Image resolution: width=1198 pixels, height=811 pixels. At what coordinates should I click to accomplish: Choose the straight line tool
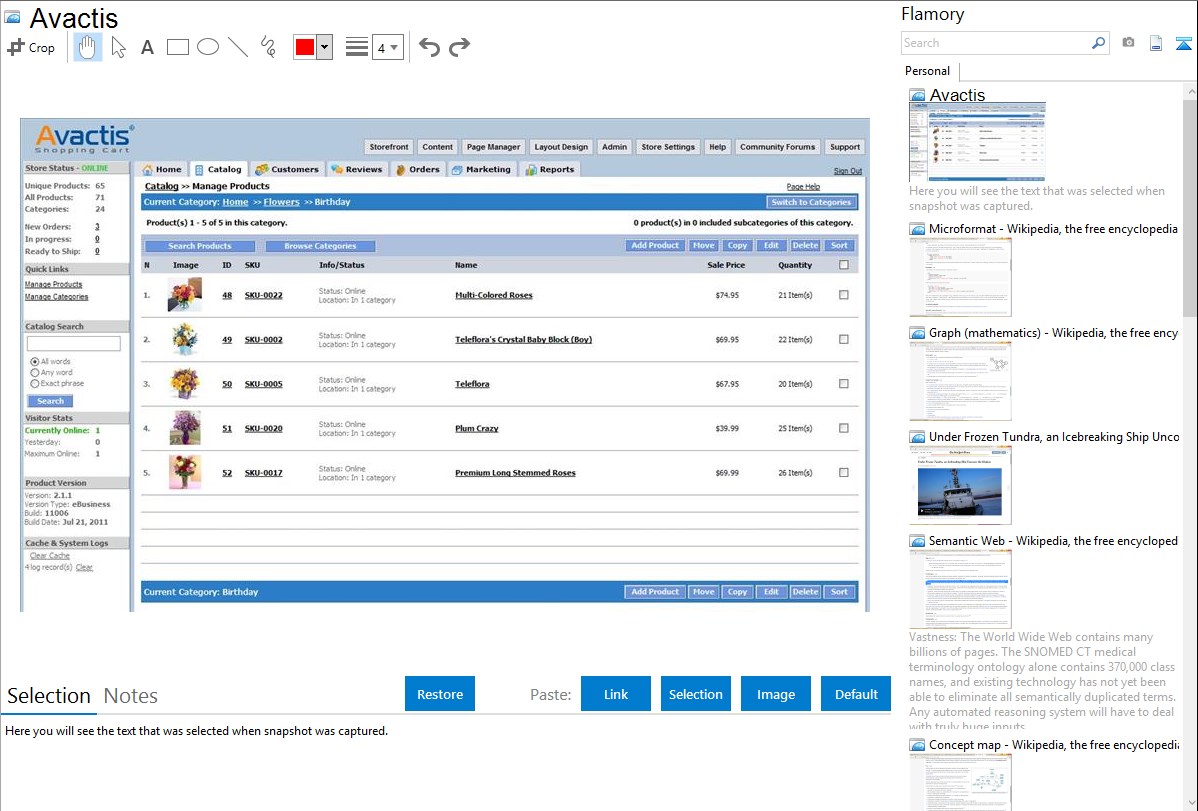[238, 47]
